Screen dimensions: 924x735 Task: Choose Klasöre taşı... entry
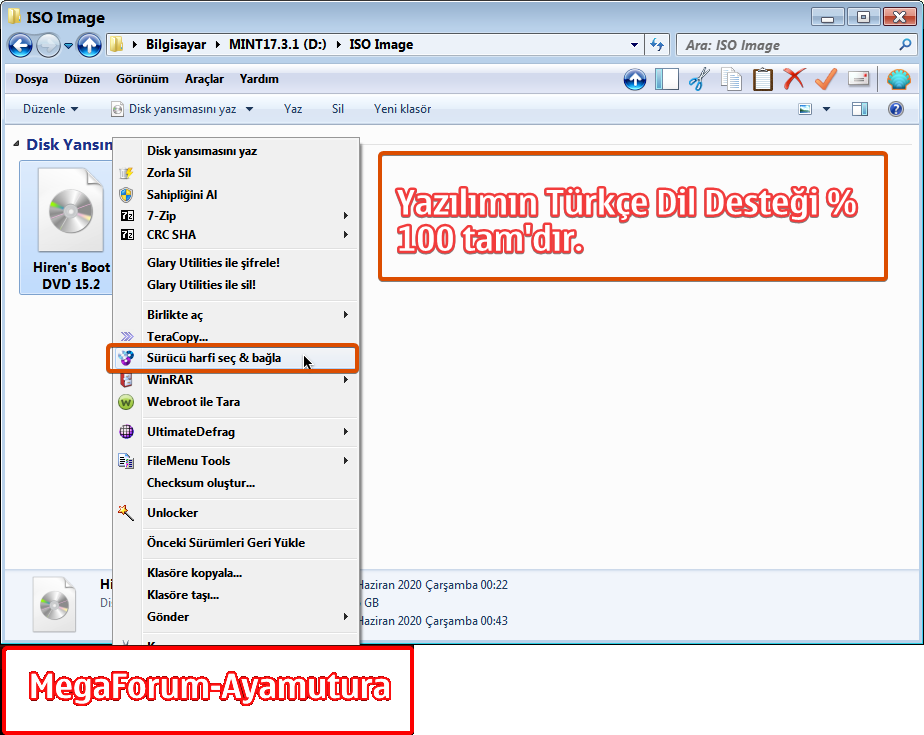point(236,595)
